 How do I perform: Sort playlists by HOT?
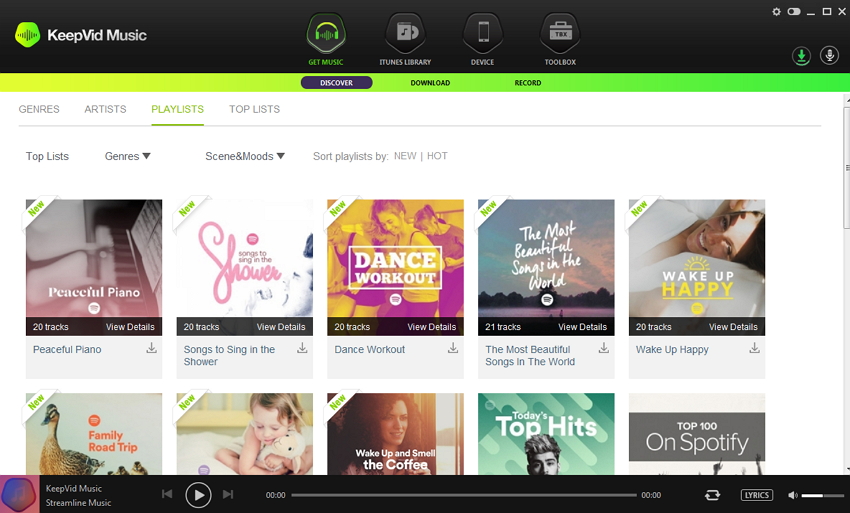pyautogui.click(x=437, y=156)
